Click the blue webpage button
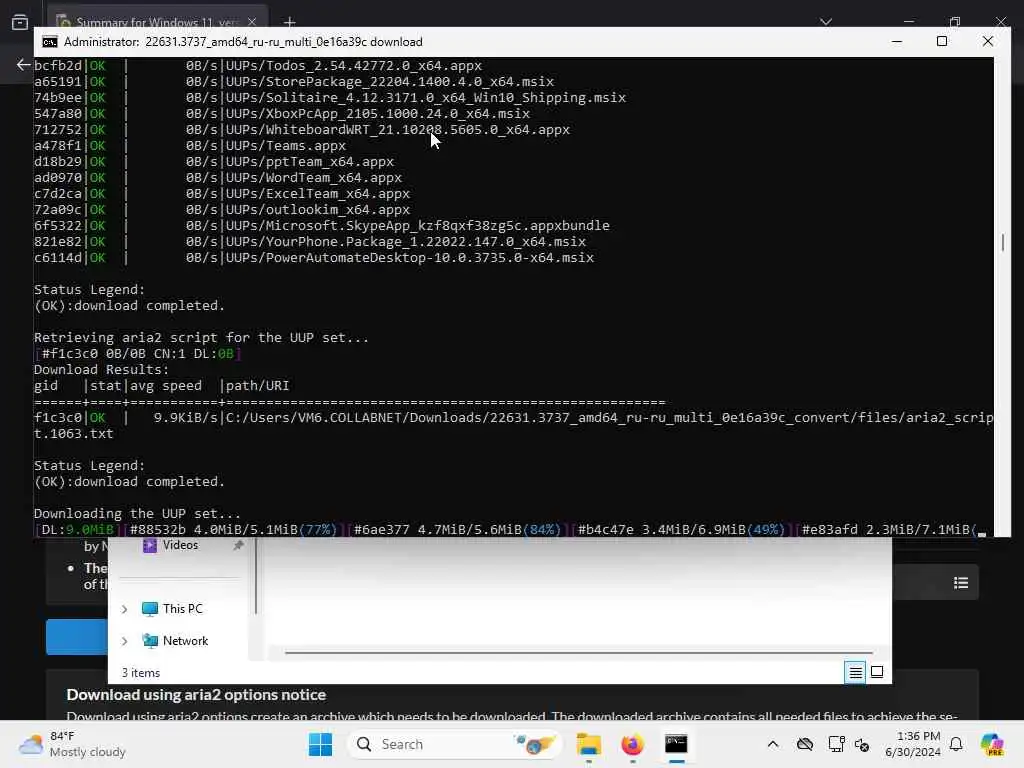The width and height of the screenshot is (1024, 768). (x=77, y=636)
